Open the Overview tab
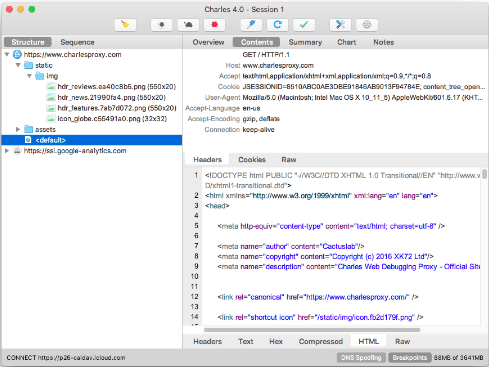The height and width of the screenshot is (367, 489). pyautogui.click(x=208, y=42)
